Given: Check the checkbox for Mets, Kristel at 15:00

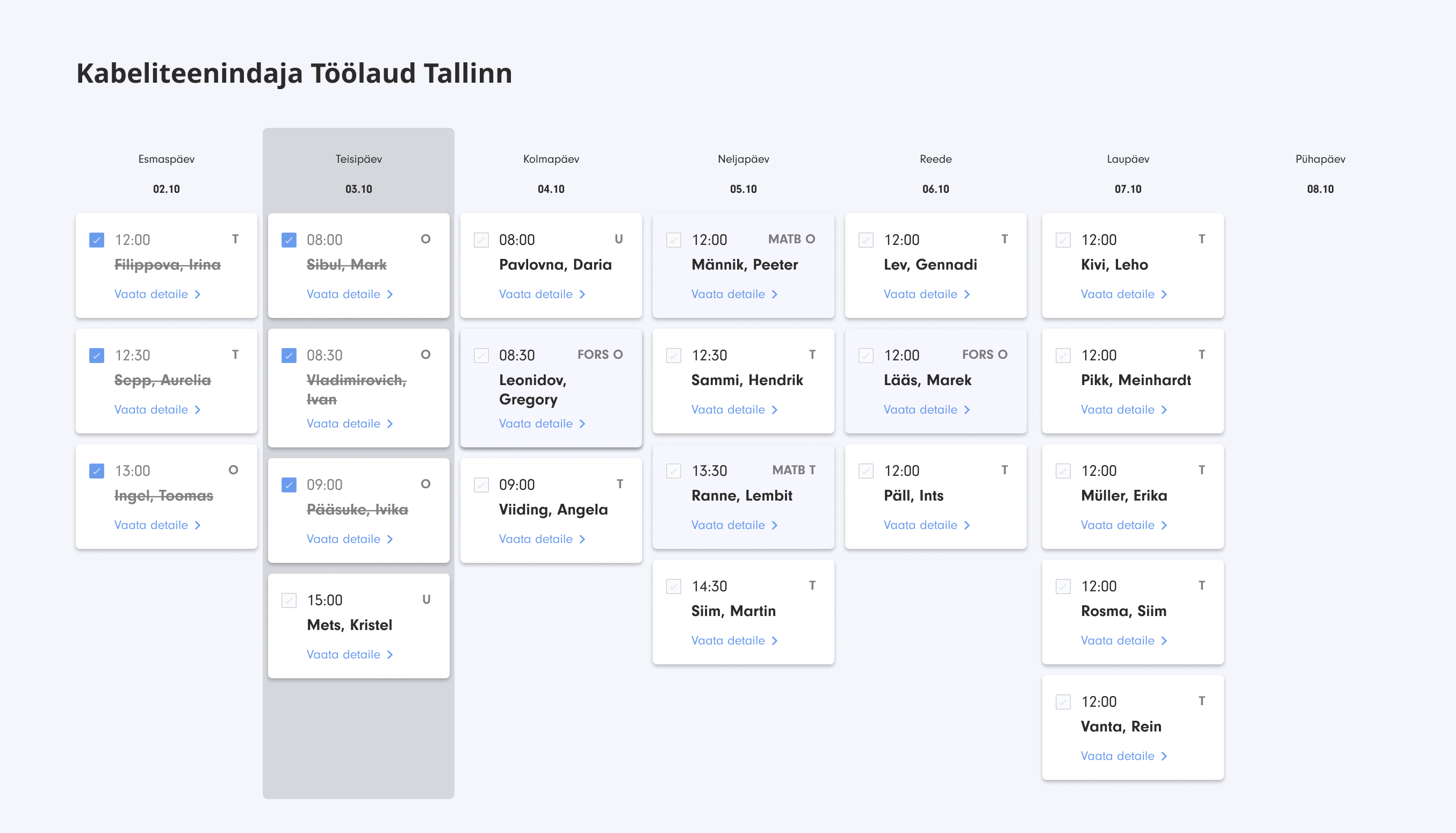Looking at the screenshot, I should (289, 600).
